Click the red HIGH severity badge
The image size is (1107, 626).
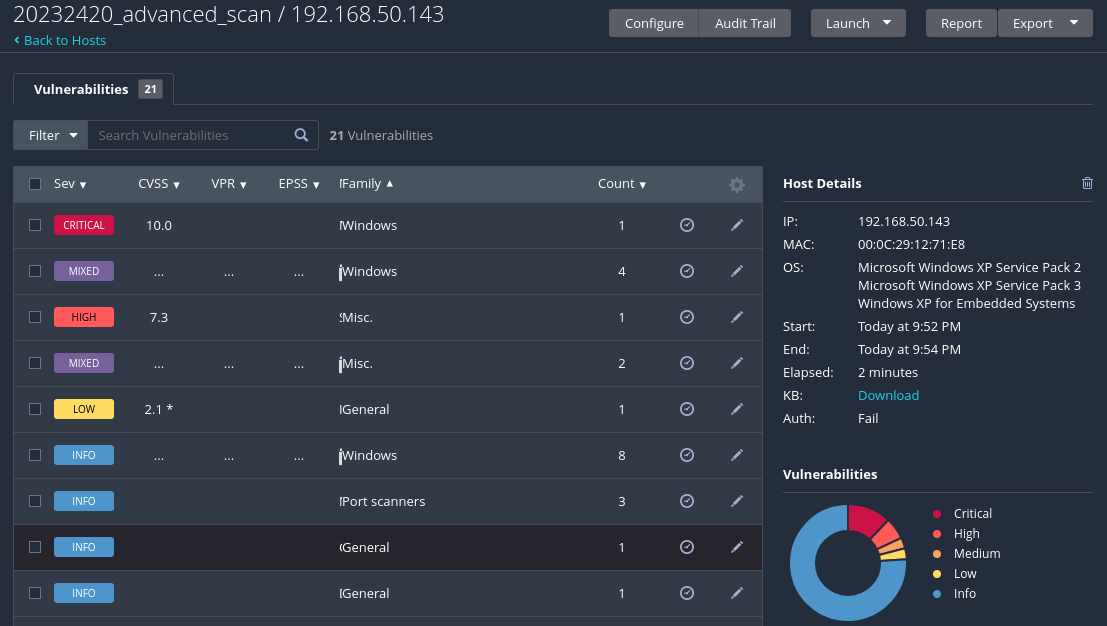pyautogui.click(x=84, y=317)
